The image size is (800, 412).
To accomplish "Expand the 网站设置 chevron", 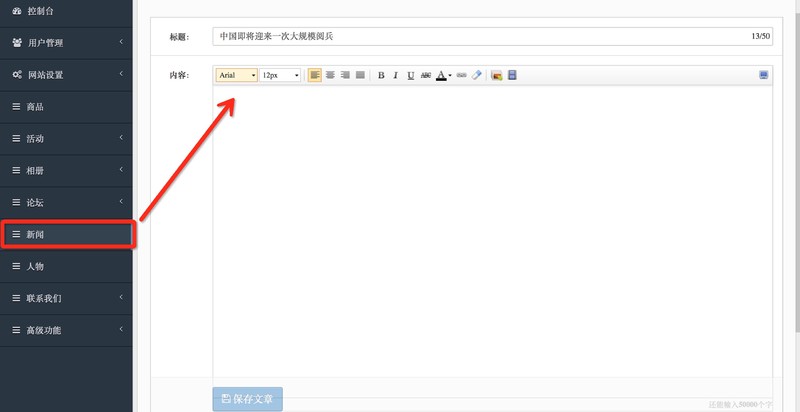I will (x=121, y=74).
